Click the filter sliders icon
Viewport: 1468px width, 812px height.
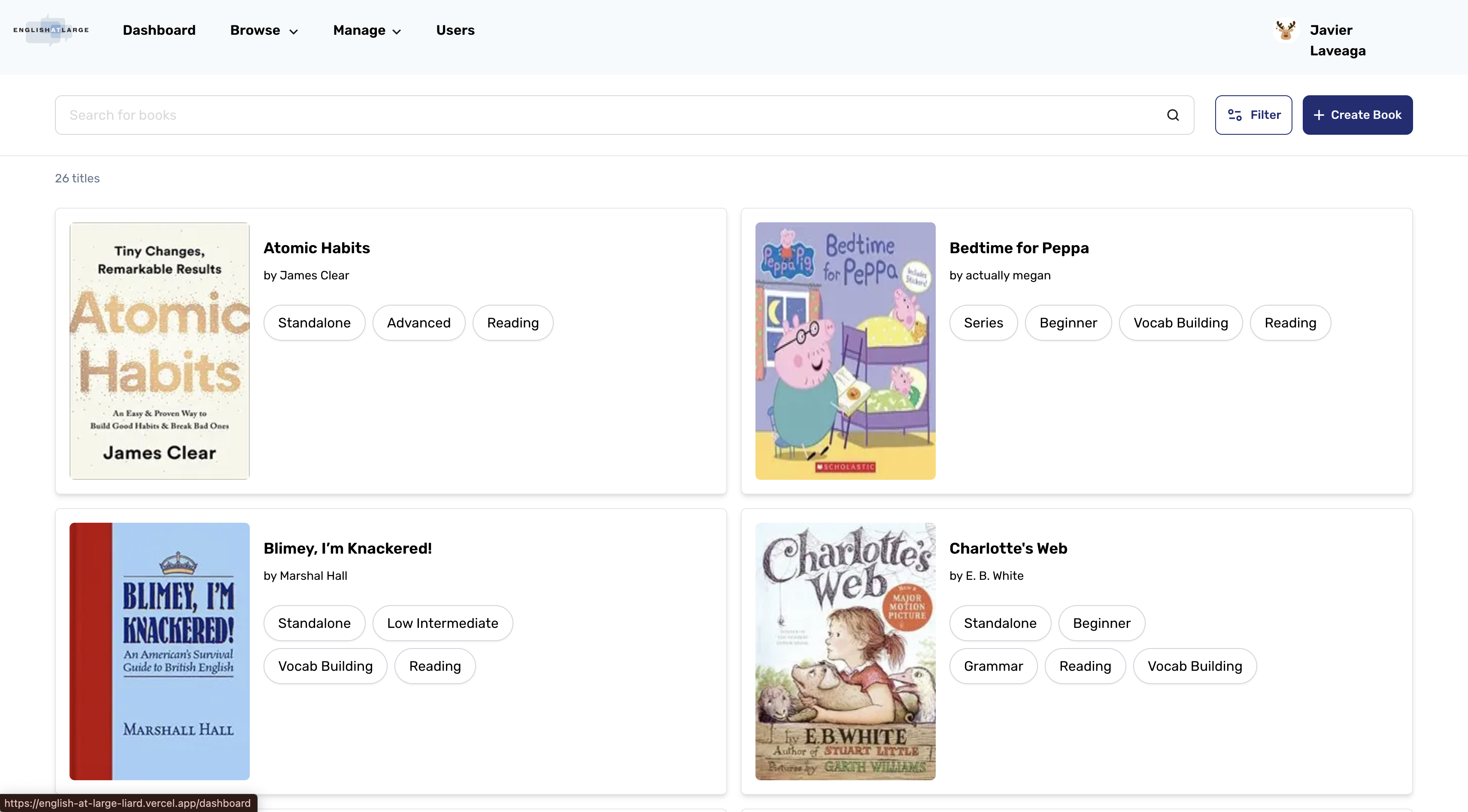[x=1234, y=115]
